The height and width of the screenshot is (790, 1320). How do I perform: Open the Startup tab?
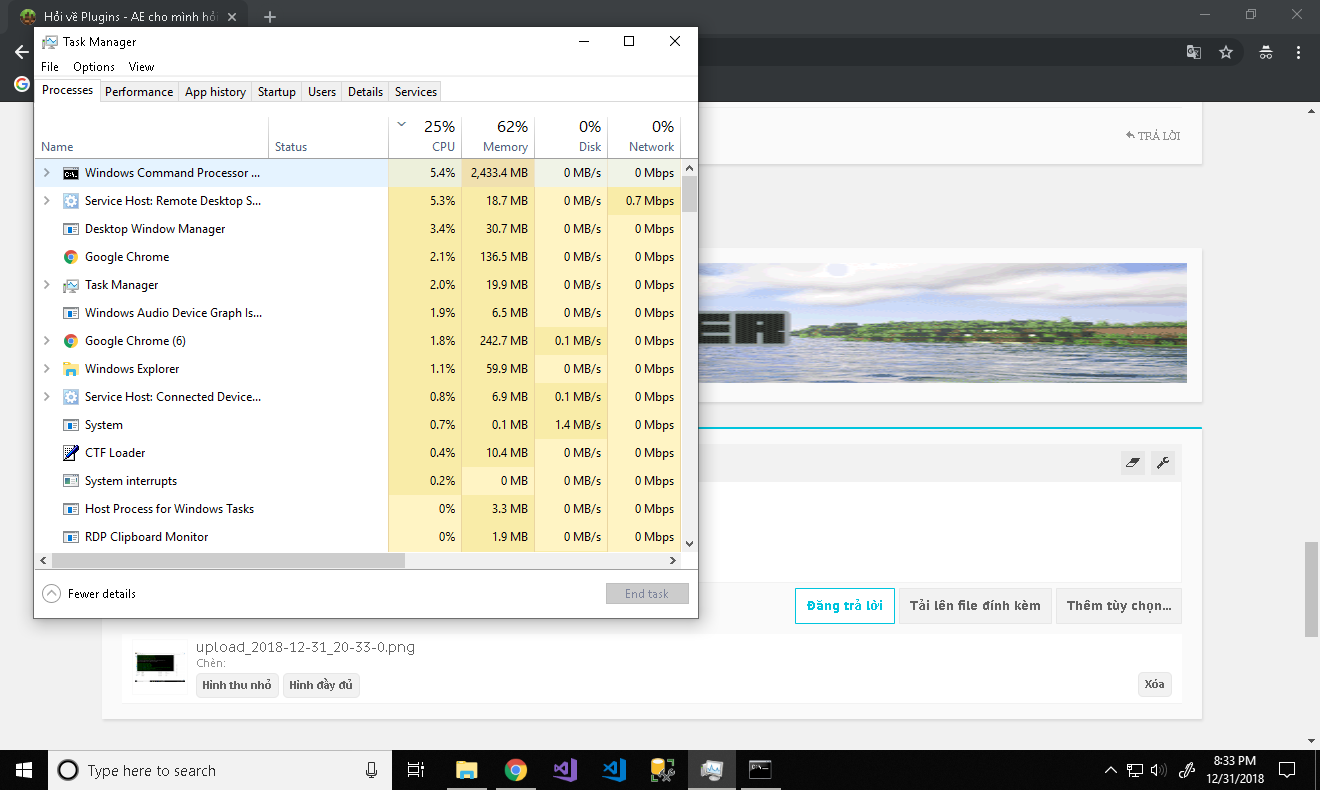click(277, 92)
